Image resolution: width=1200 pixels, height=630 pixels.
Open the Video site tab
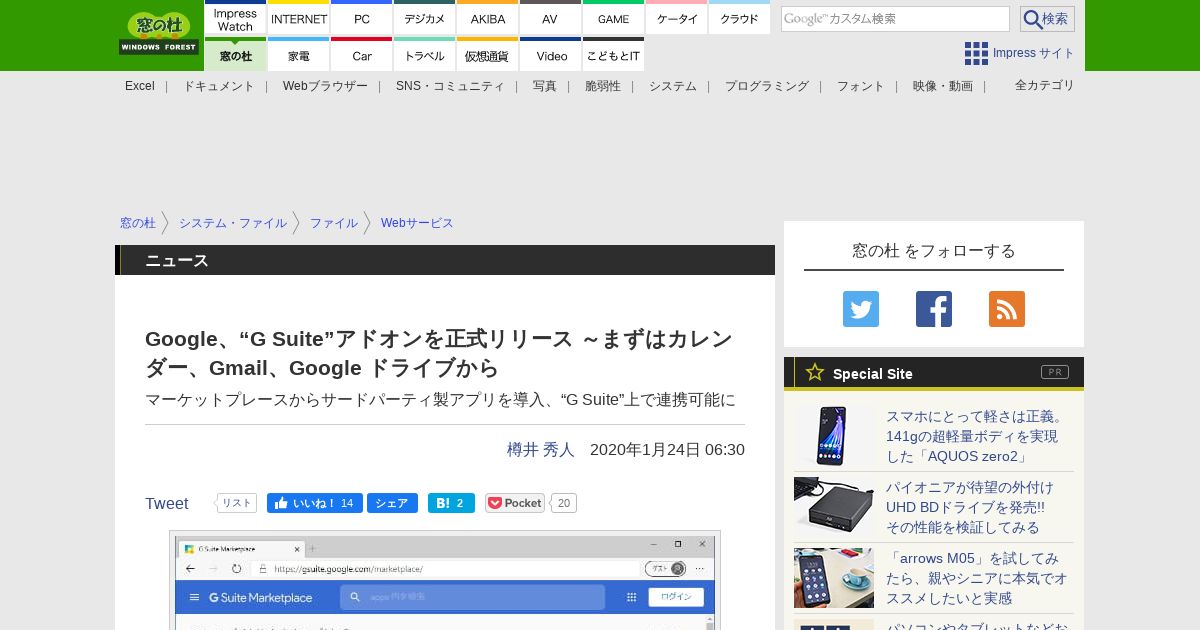550,55
